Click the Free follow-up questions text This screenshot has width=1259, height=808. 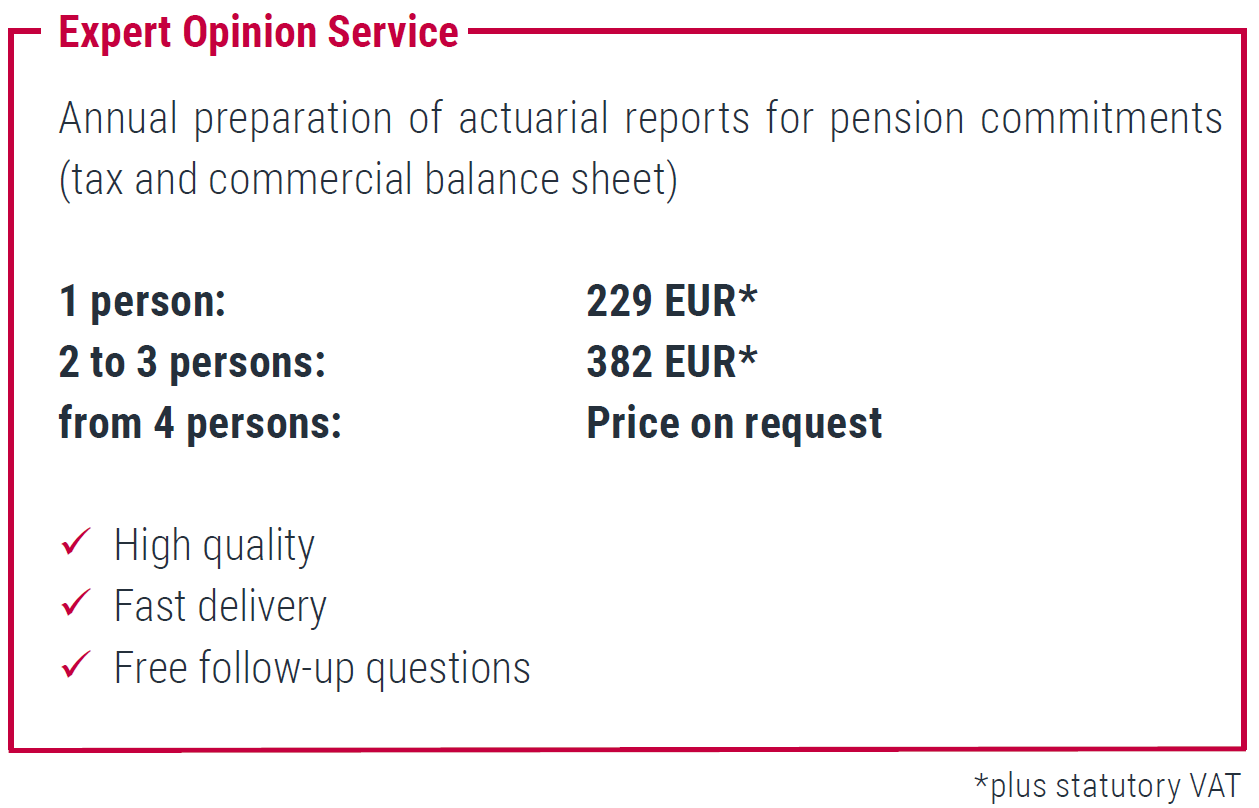point(322,667)
